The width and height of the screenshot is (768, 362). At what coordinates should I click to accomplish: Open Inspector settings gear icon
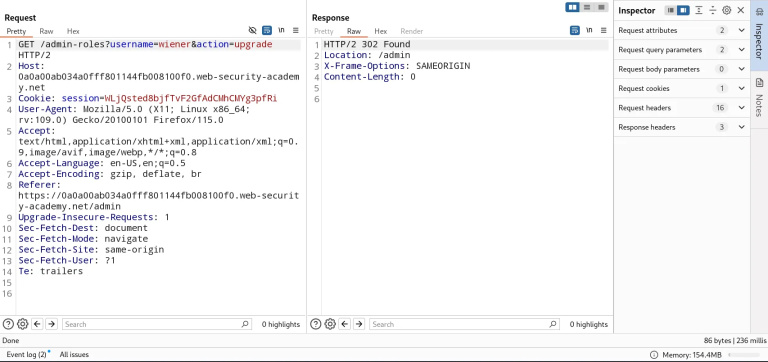point(727,10)
